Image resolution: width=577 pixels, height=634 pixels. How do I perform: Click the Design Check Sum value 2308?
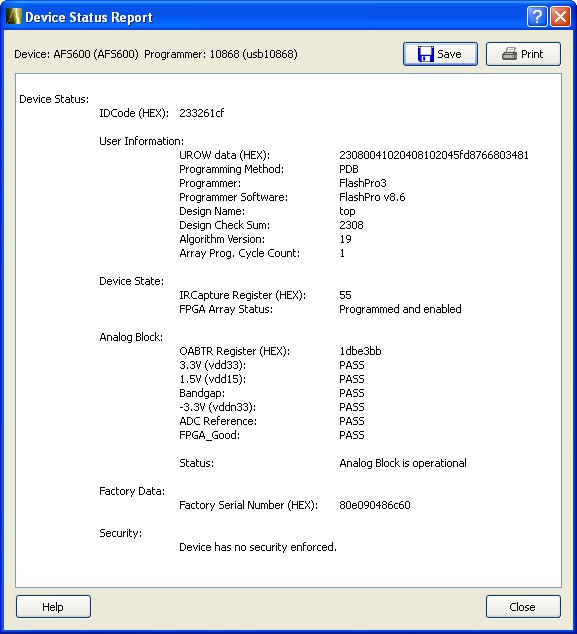(x=351, y=225)
